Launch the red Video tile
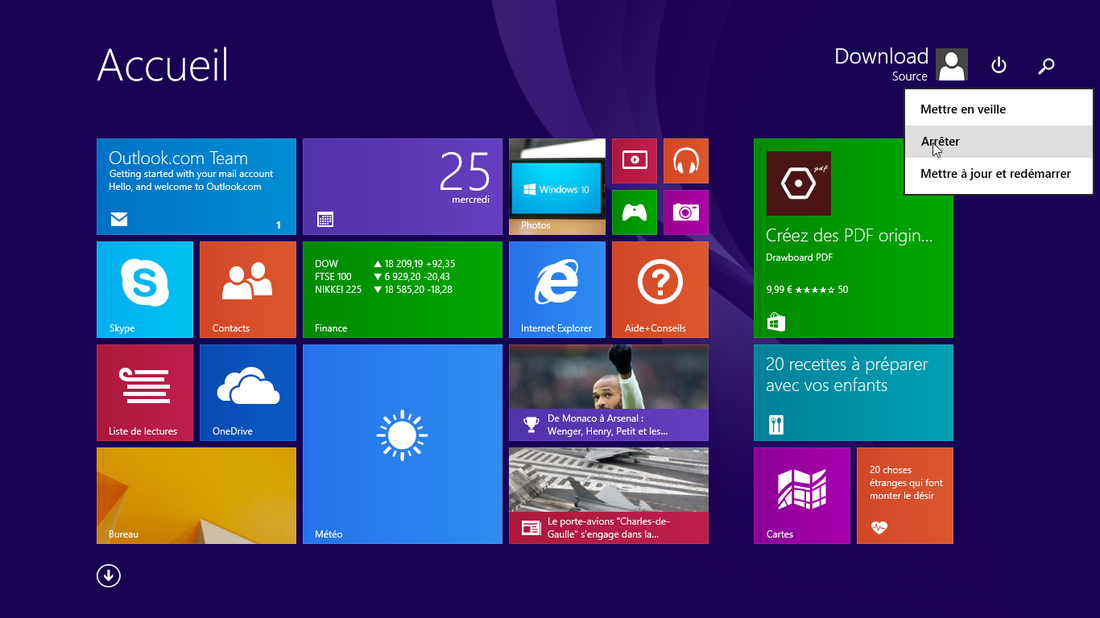Screen dimensions: 1100x618 coord(634,161)
